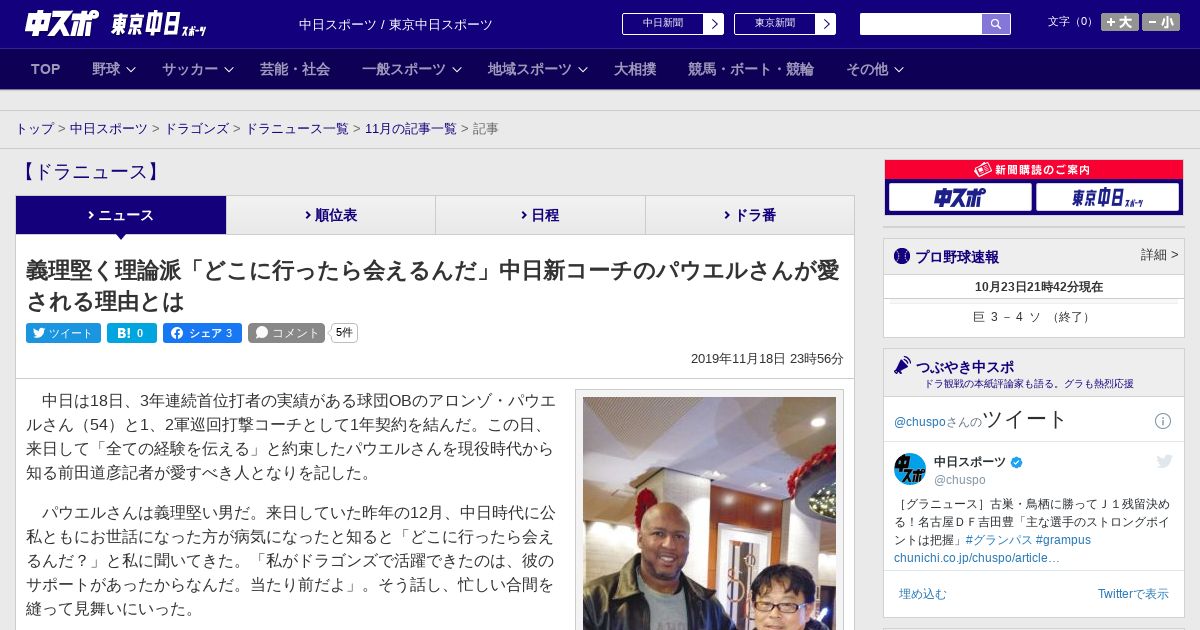Screen dimensions: 1200x630
Task: Decrease font size with 小 button
Action: 1161,22
